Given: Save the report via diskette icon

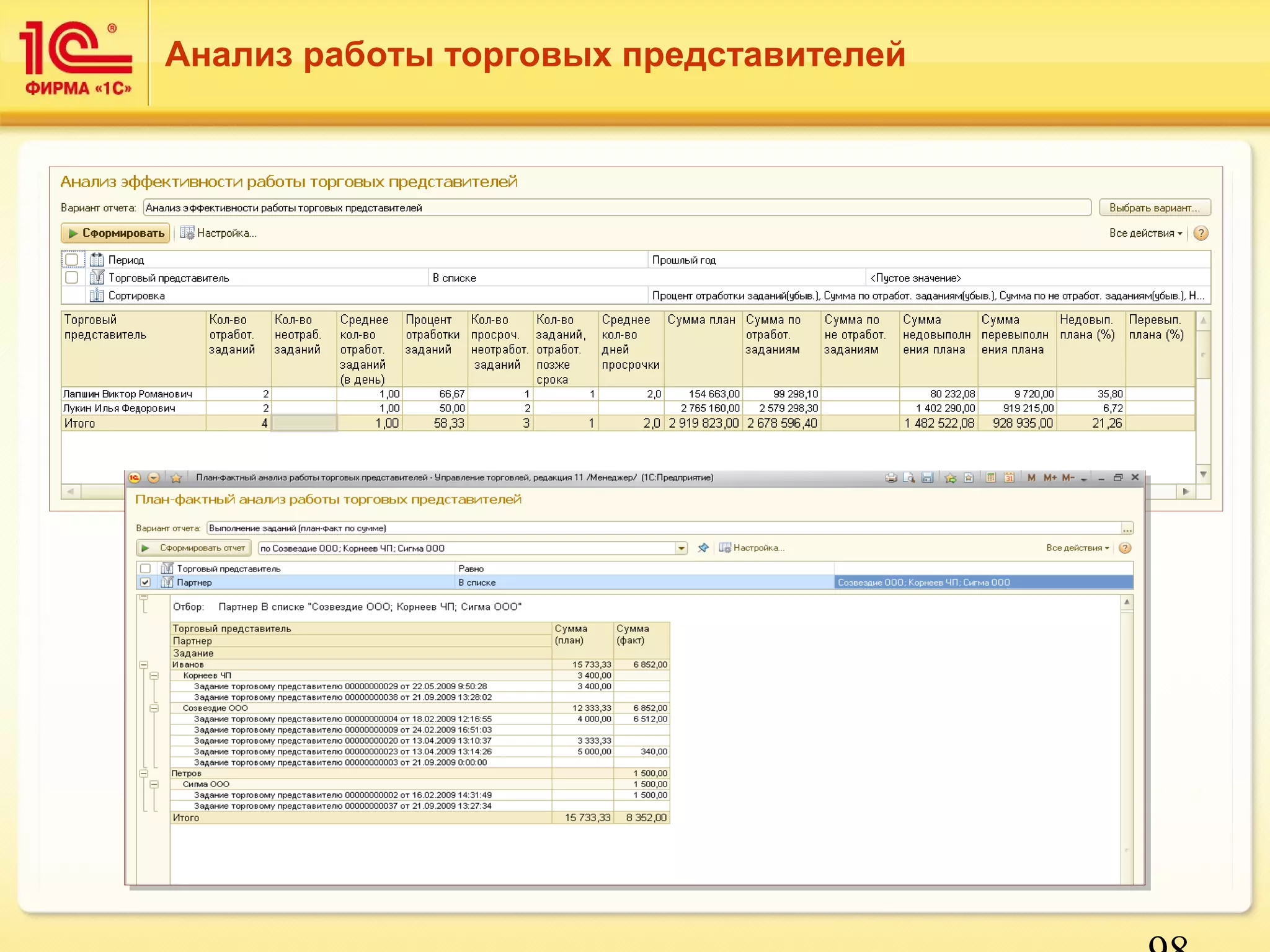Looking at the screenshot, I should (x=927, y=477).
